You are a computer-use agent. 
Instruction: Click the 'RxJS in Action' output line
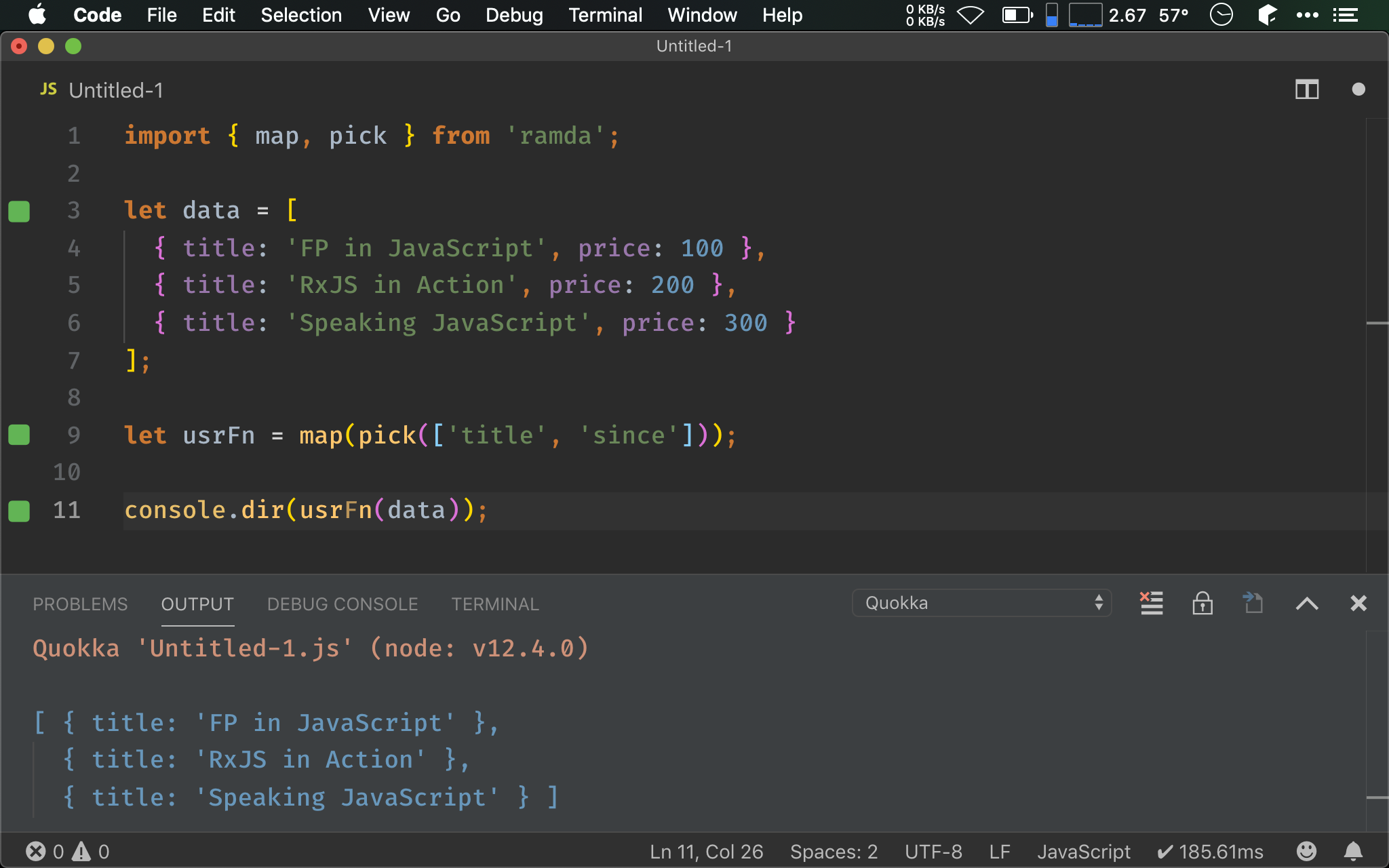(266, 760)
